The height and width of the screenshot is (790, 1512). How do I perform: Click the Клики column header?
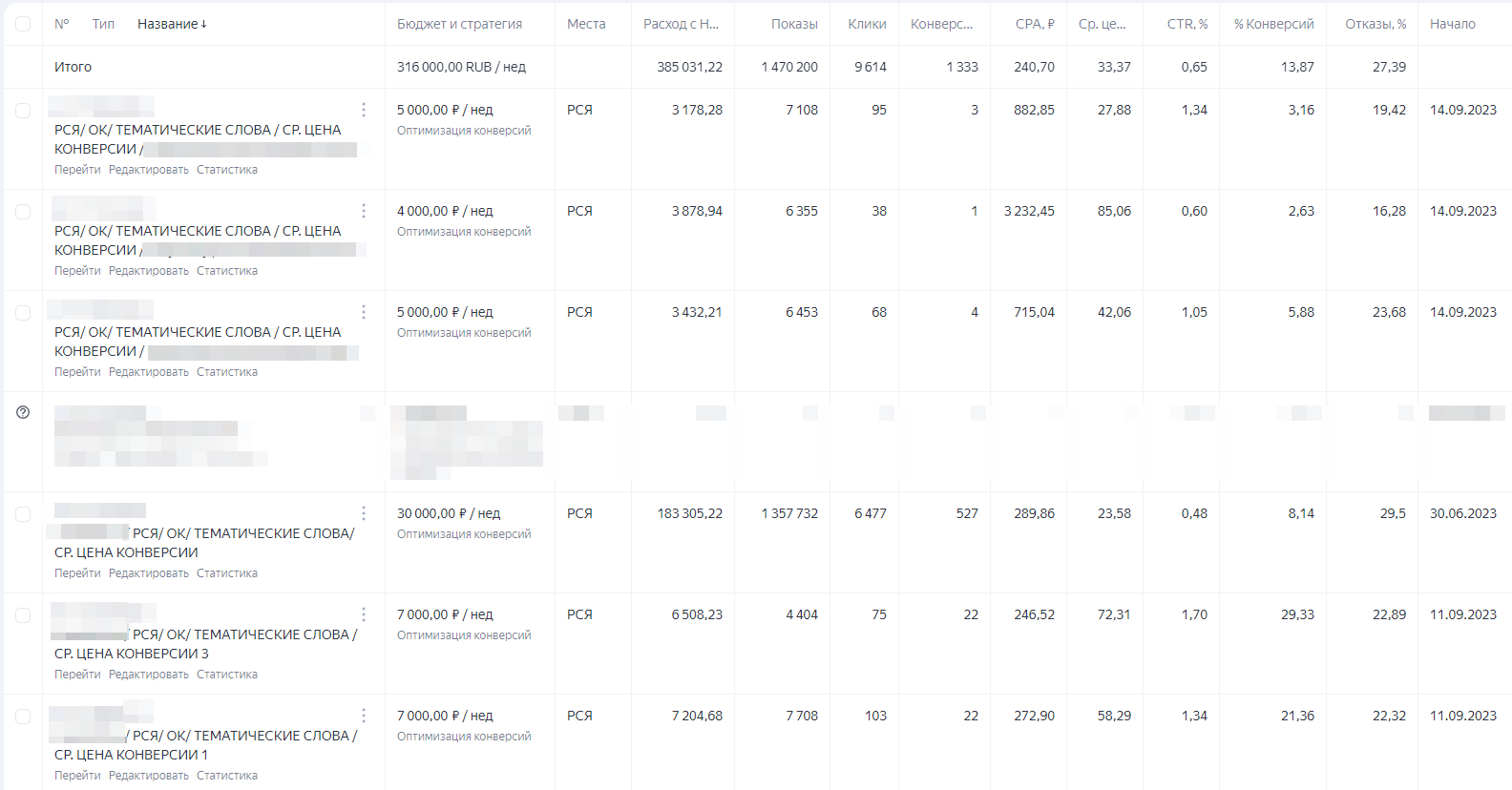[x=867, y=24]
